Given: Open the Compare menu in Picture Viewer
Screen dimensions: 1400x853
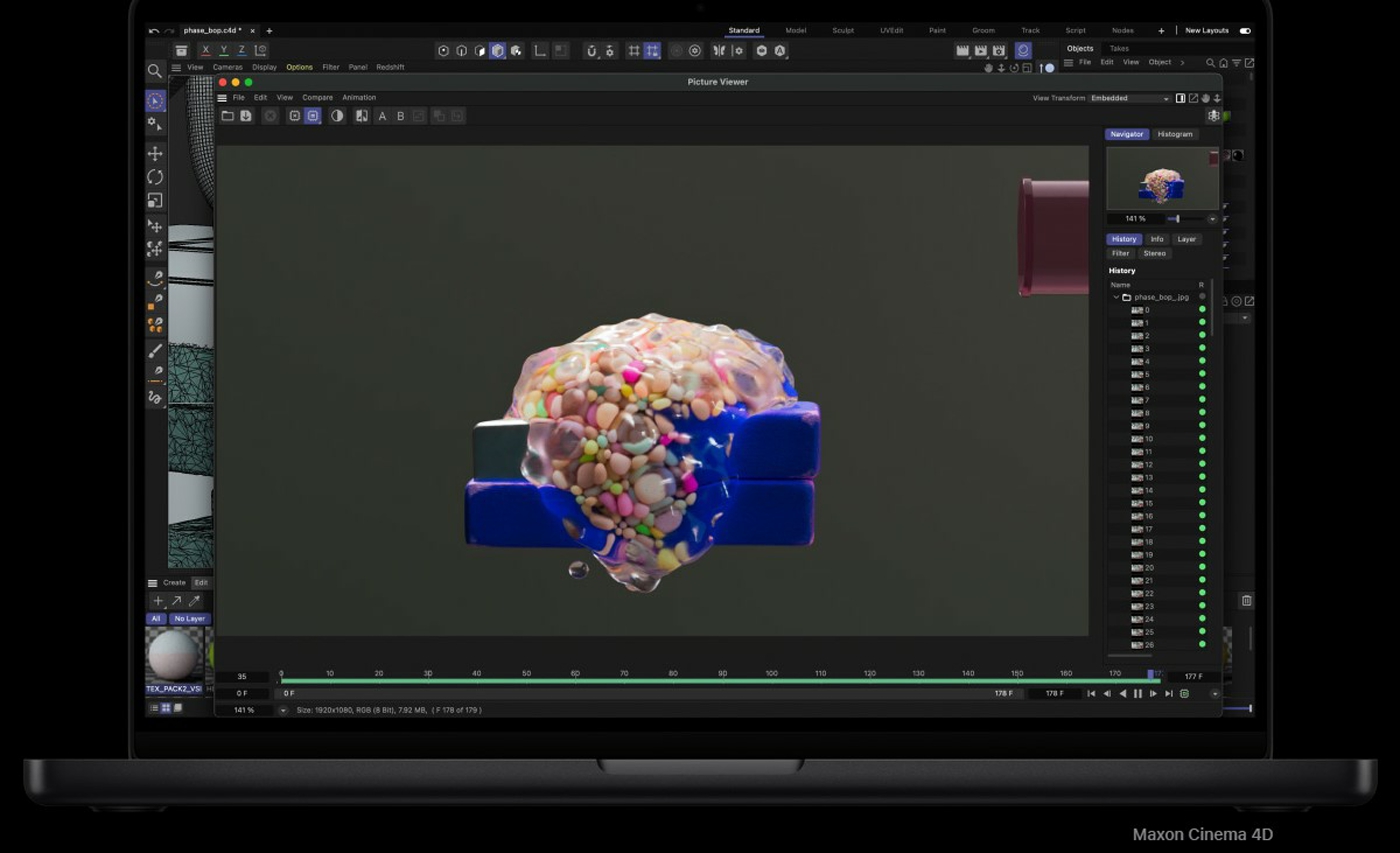Looking at the screenshot, I should point(317,98).
